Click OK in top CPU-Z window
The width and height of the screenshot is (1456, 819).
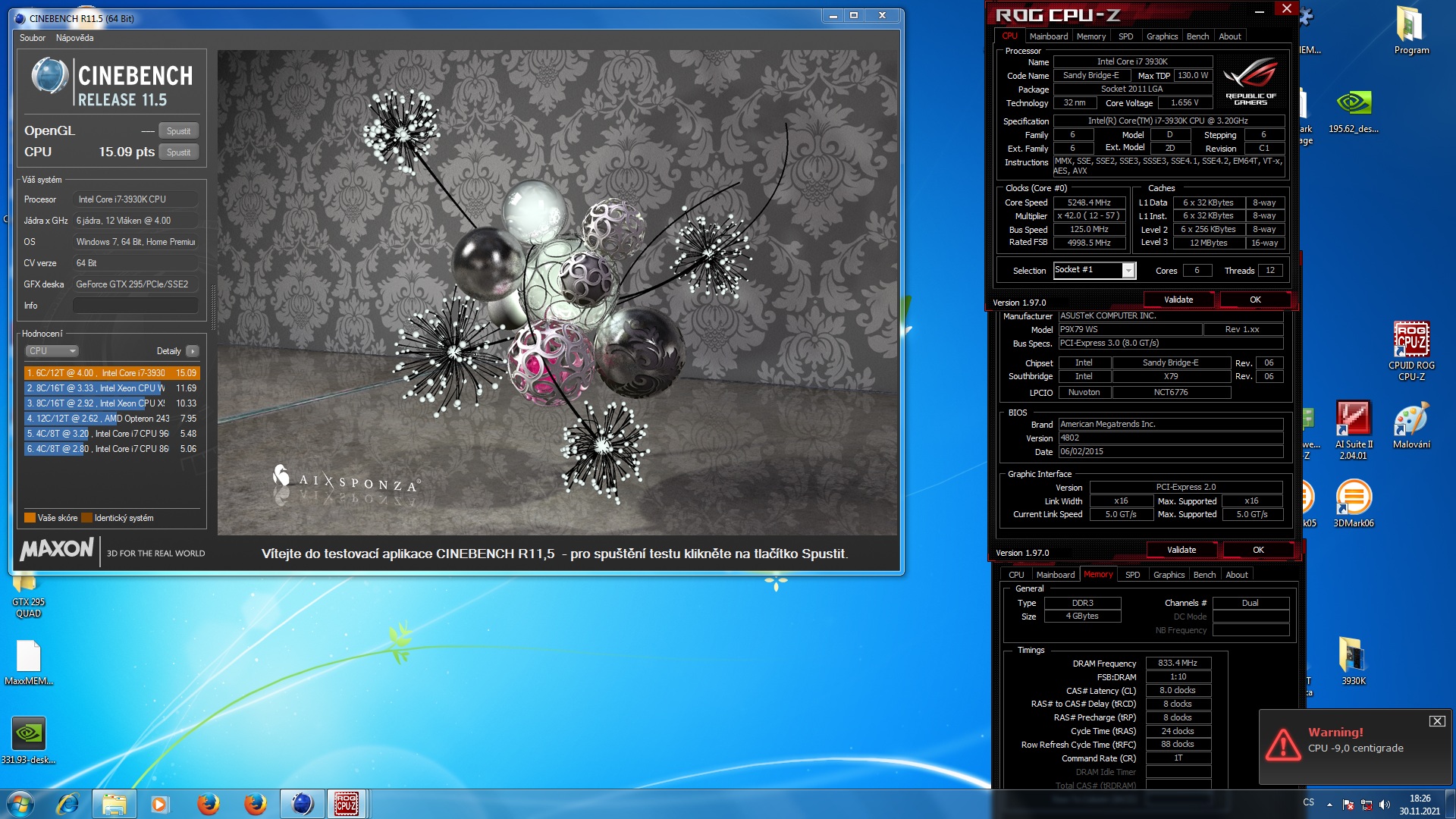[1255, 300]
